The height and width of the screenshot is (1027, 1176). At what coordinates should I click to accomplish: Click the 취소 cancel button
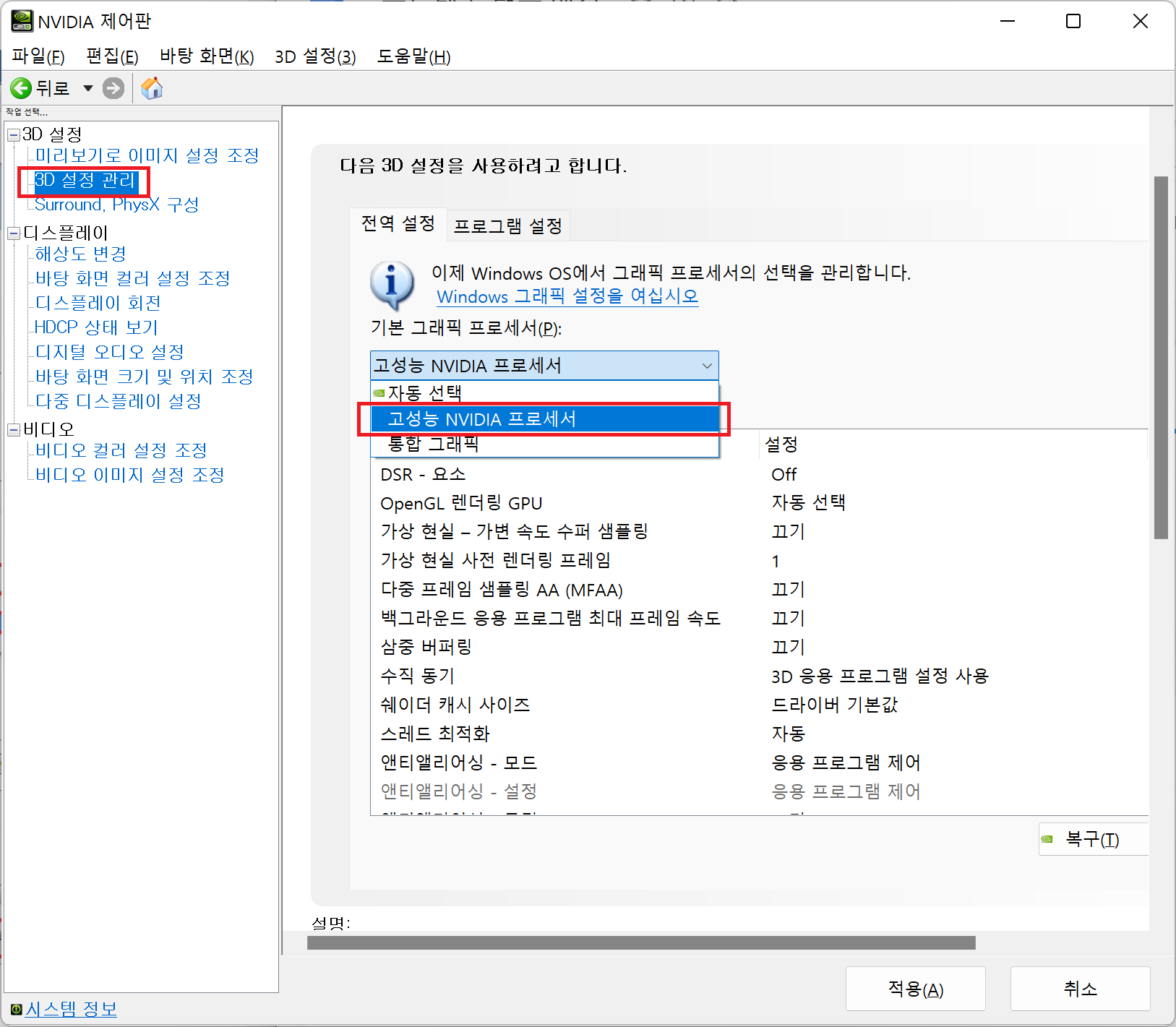pyautogui.click(x=1081, y=989)
